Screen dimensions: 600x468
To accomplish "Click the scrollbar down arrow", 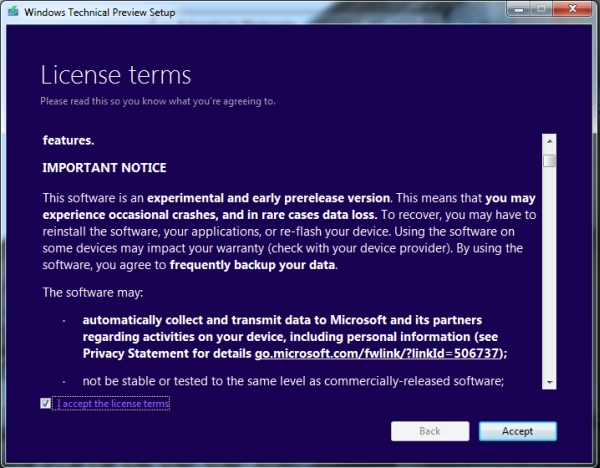I will (549, 382).
